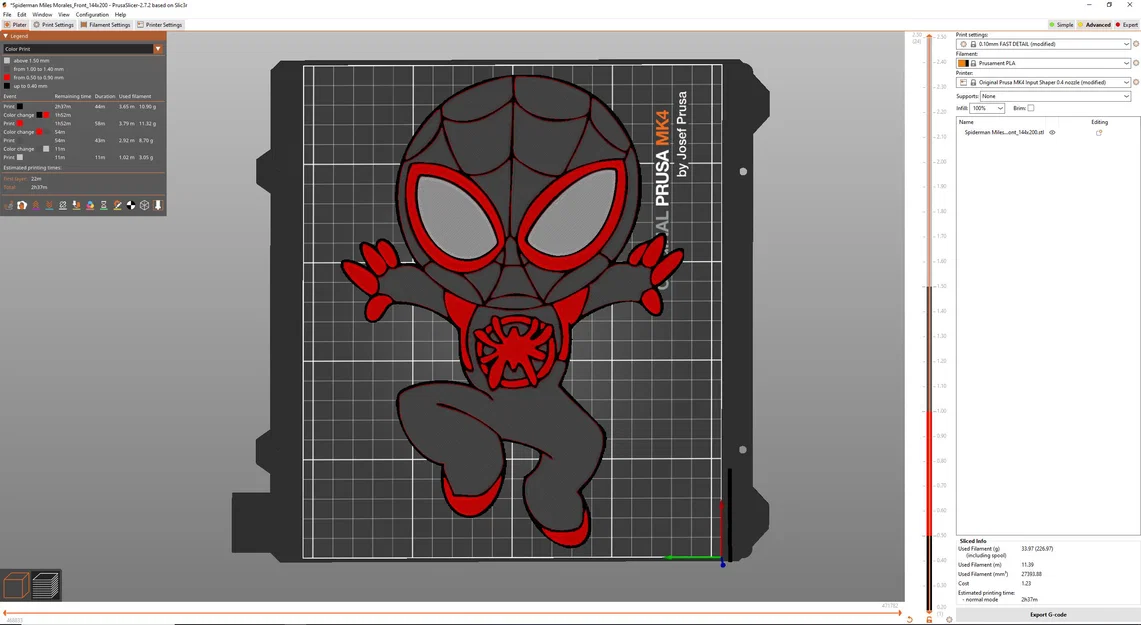
Task: Toggle the vertical slider lock icon
Action: click(x=929, y=619)
